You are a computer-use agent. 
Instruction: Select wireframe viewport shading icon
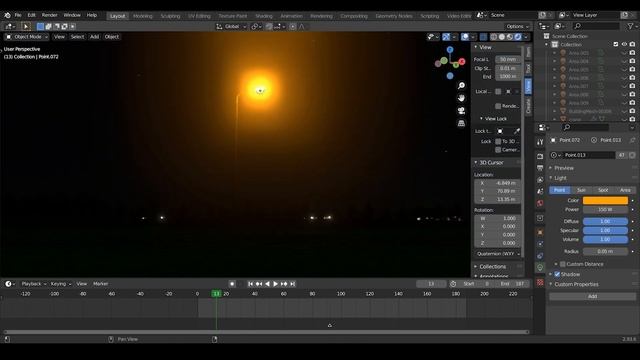(x=493, y=37)
